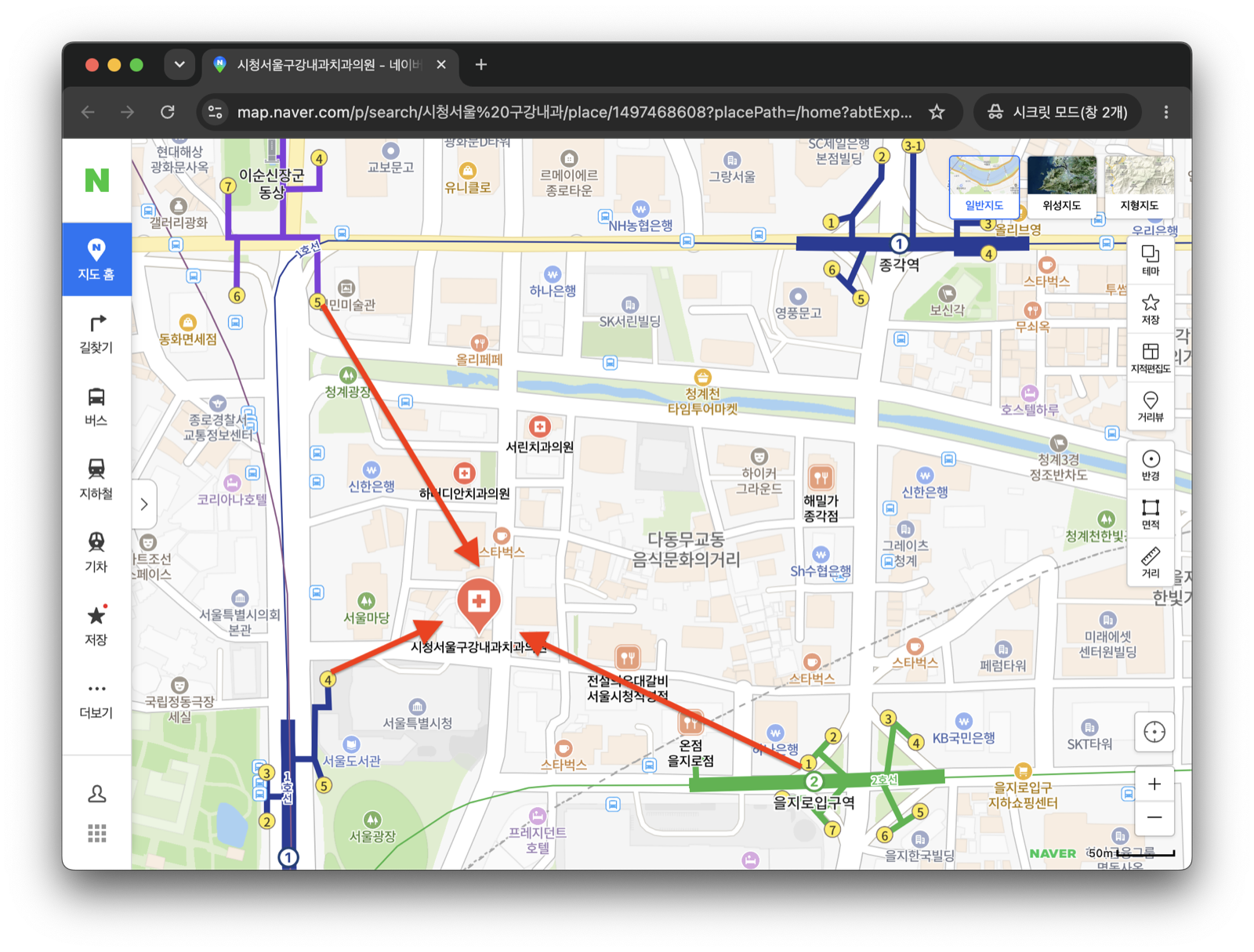
Task: Toggle 거리뷰 street view layer
Action: point(1151,407)
